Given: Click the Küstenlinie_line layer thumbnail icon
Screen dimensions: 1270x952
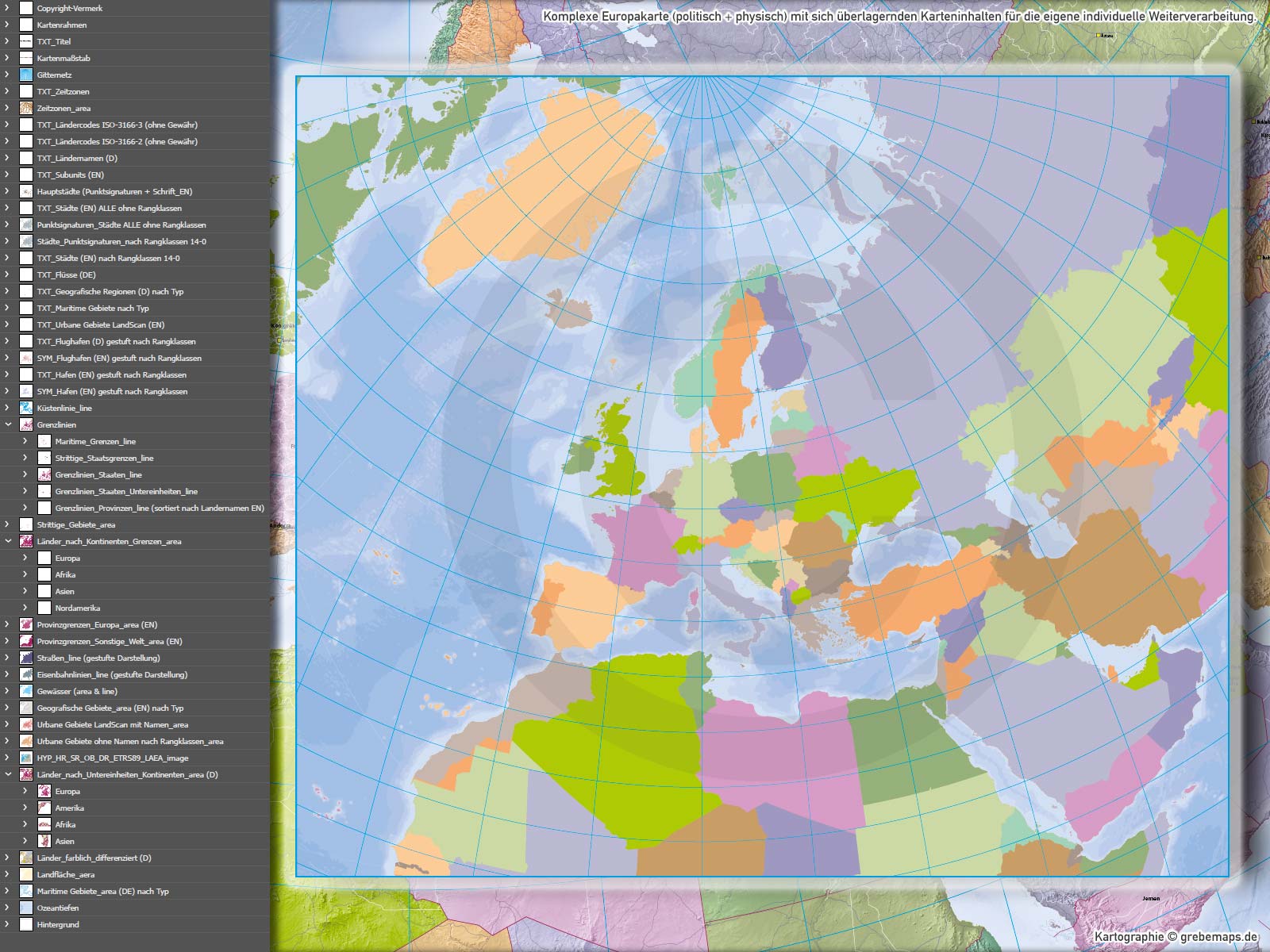Looking at the screenshot, I should [x=26, y=408].
